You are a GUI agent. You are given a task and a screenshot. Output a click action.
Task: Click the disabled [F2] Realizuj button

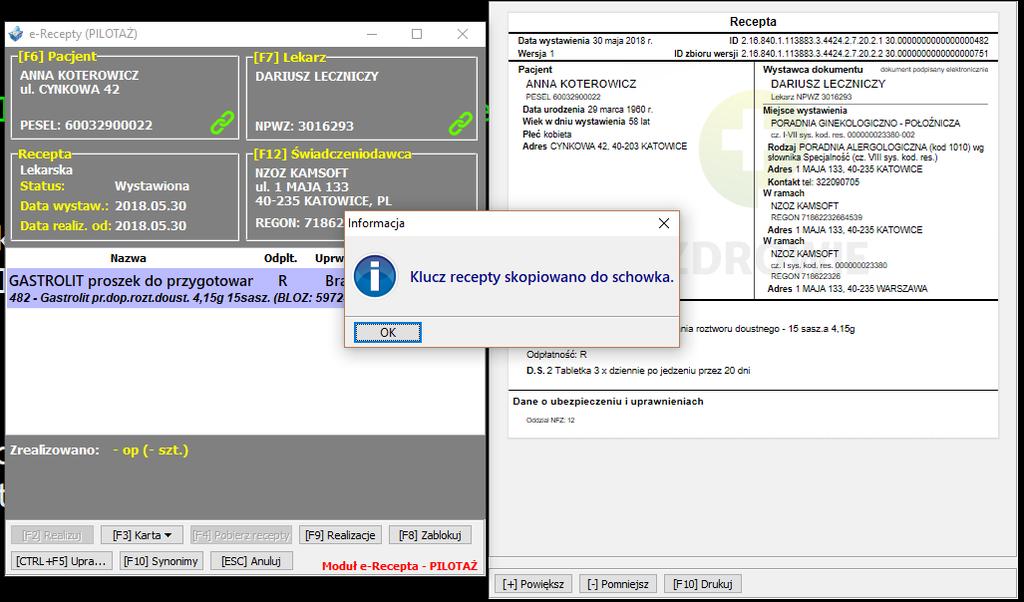[52, 535]
